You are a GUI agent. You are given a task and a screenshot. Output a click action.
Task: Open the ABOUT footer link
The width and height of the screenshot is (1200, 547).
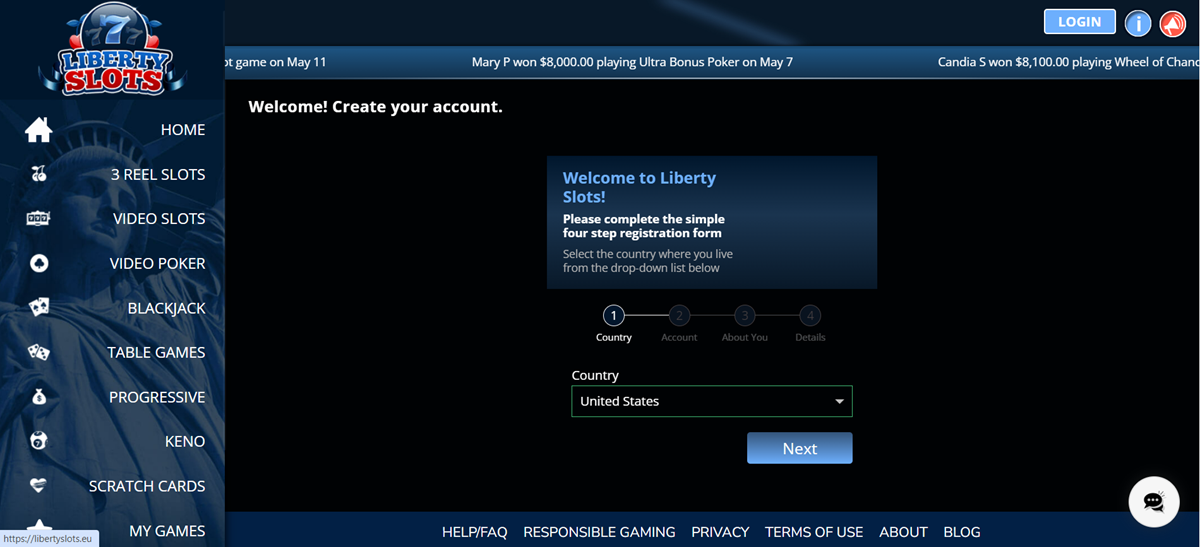[x=904, y=532]
